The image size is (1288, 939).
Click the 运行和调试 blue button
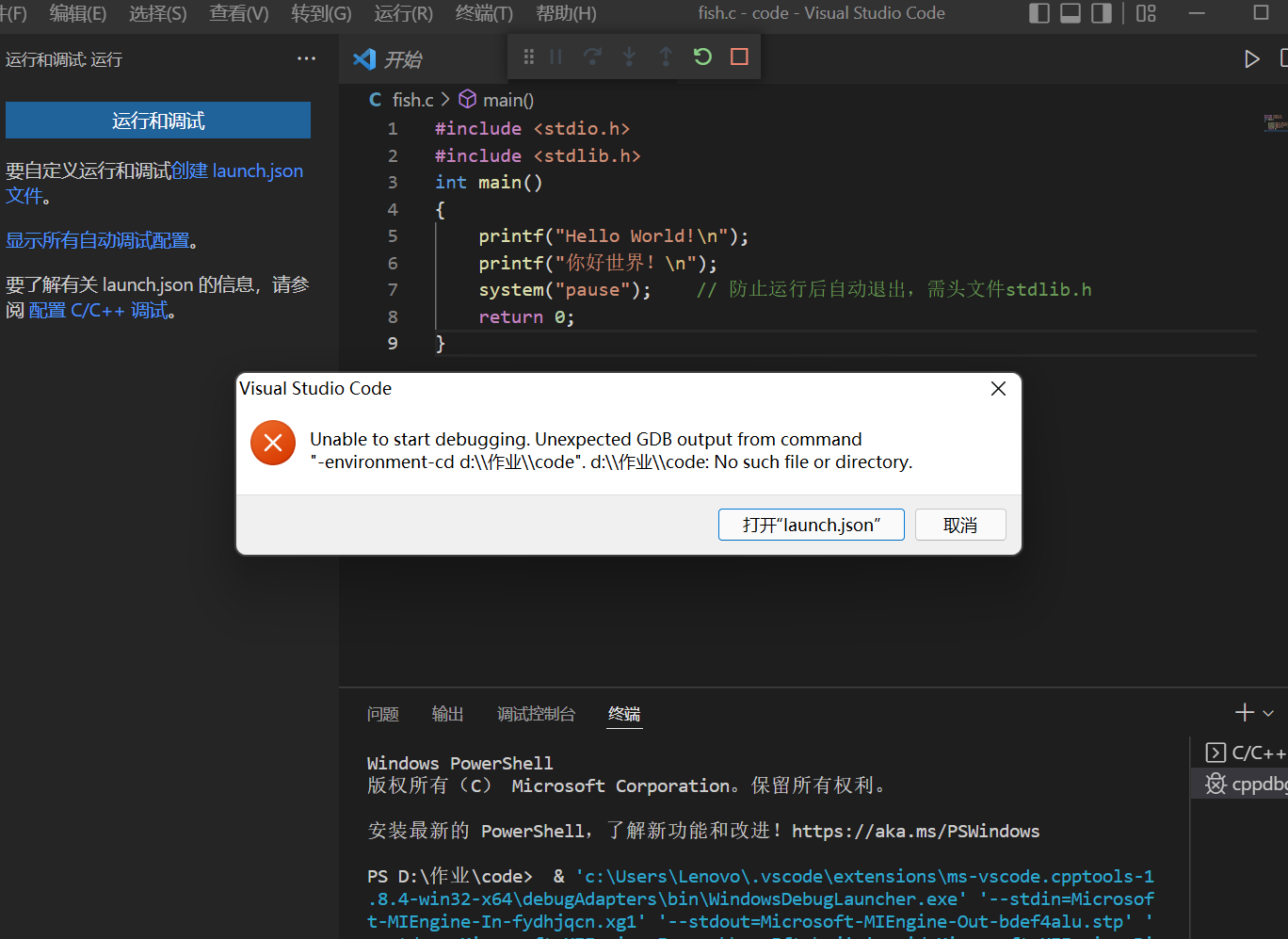click(x=158, y=121)
